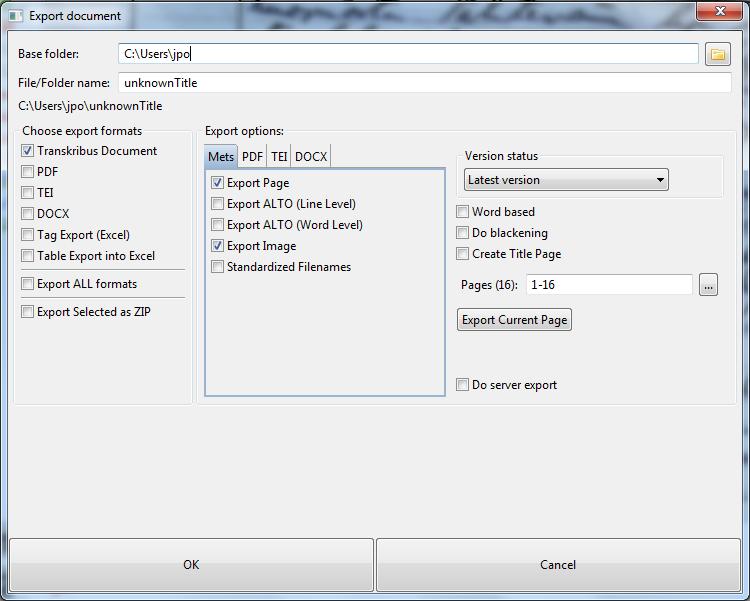Confirm export with OK

tap(191, 565)
